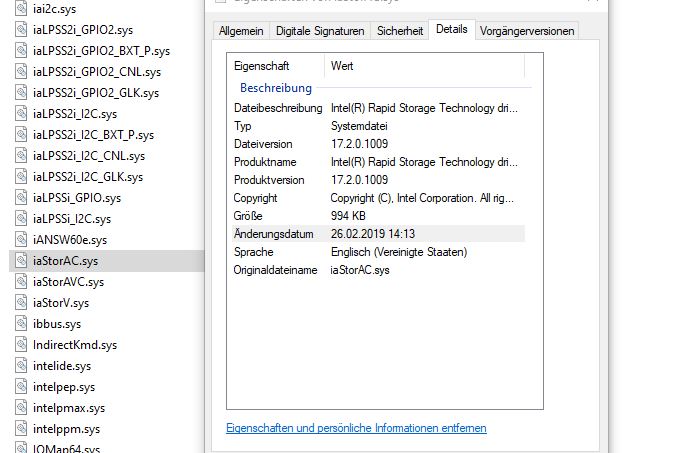Select the Originaldateiname property row

[x=378, y=270]
